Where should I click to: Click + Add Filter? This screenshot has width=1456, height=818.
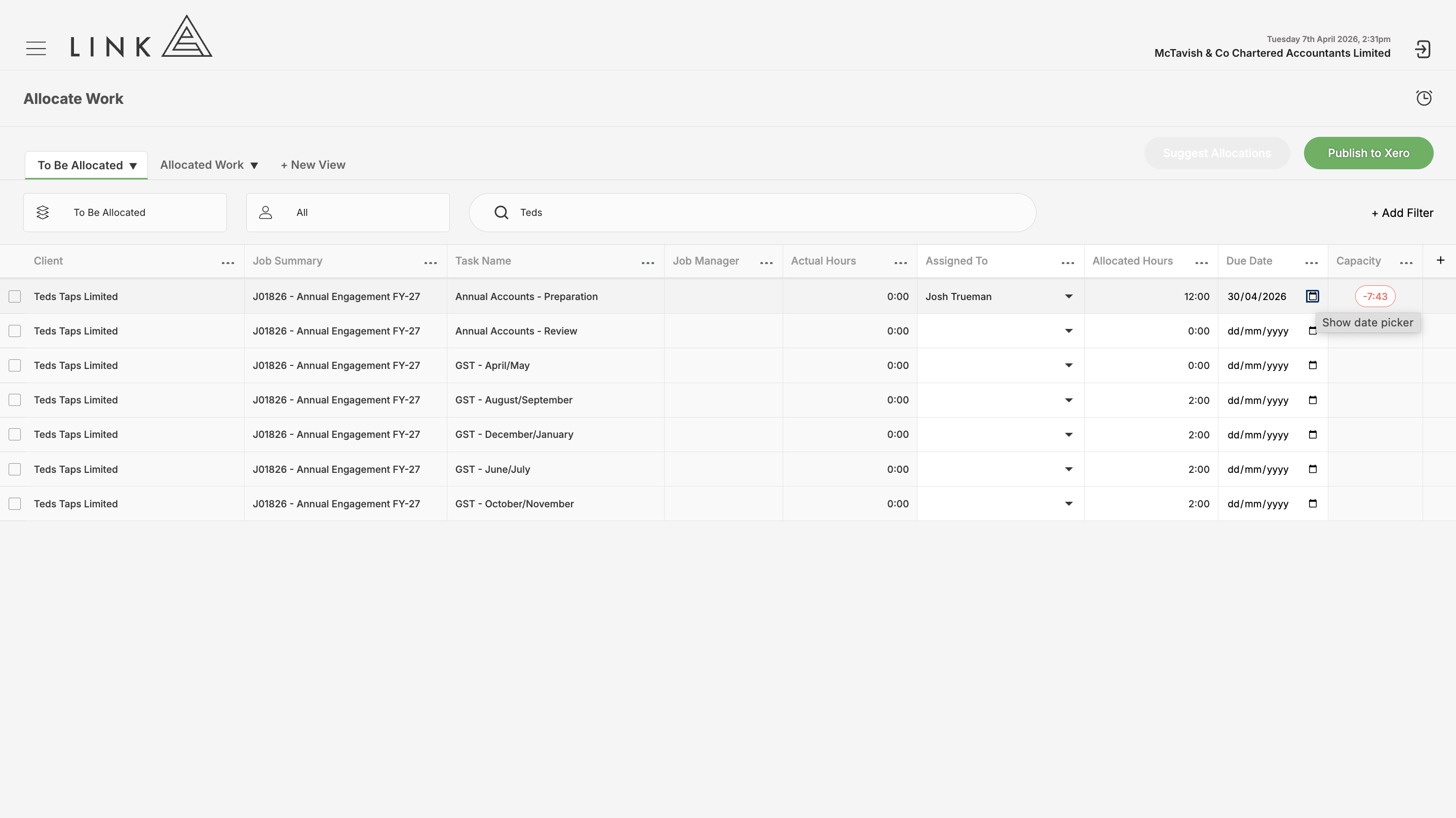[x=1402, y=213]
